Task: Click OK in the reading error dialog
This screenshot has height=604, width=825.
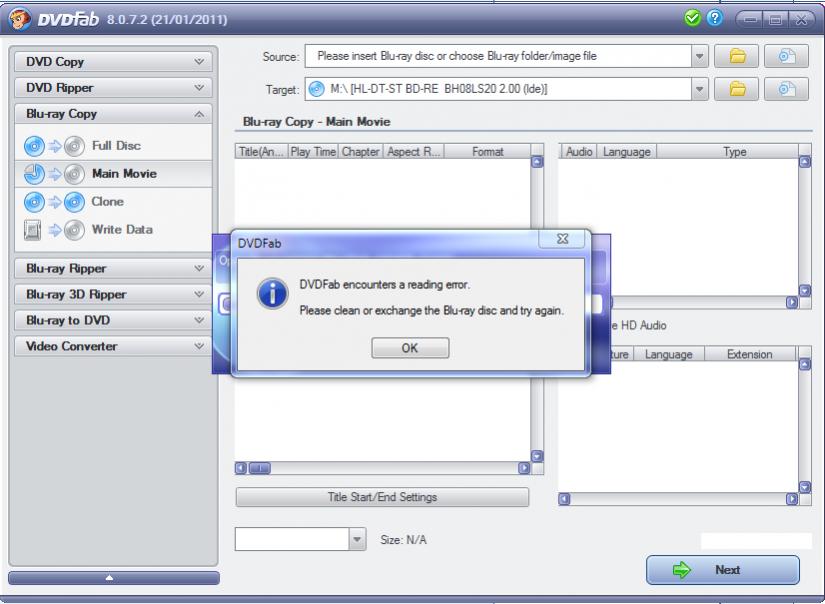Action: point(410,348)
